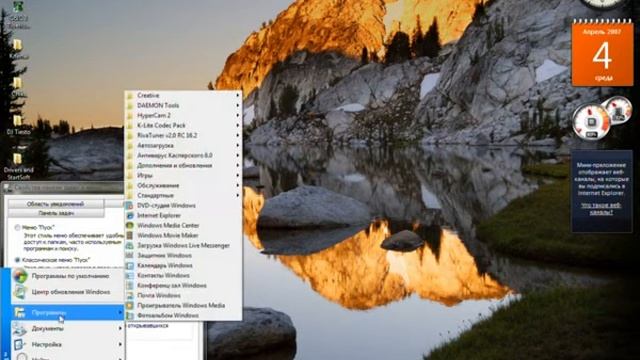
Task: Expand the DAEMON Tools submenu arrow
Action: pos(238,105)
